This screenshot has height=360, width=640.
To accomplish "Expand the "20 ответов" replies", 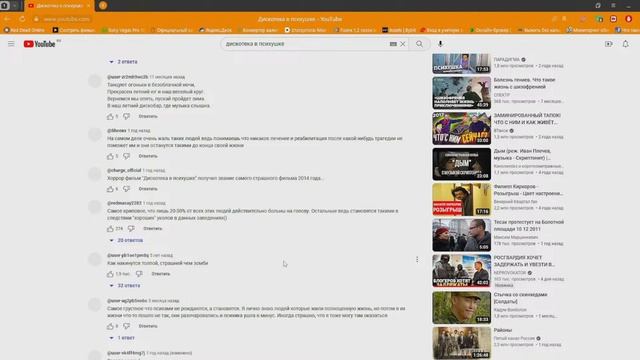I will pos(126,240).
